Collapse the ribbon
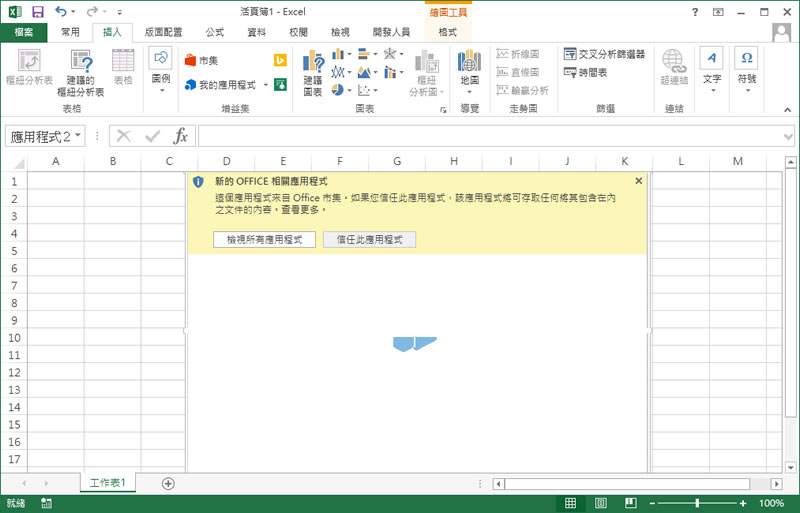800x513 pixels. tap(787, 110)
